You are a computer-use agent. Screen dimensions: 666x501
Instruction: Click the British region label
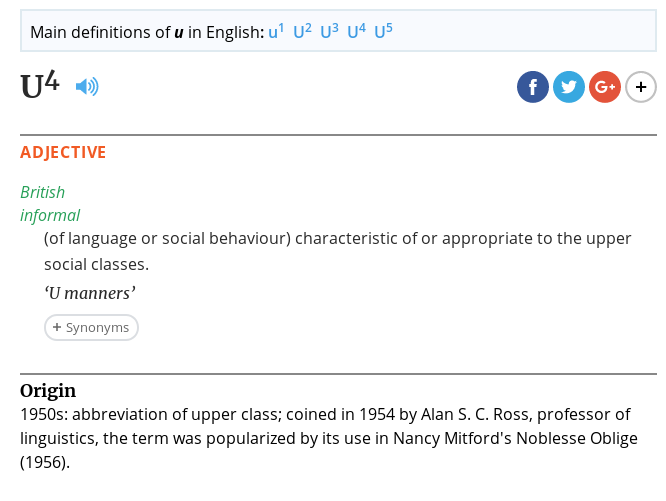(x=42, y=192)
